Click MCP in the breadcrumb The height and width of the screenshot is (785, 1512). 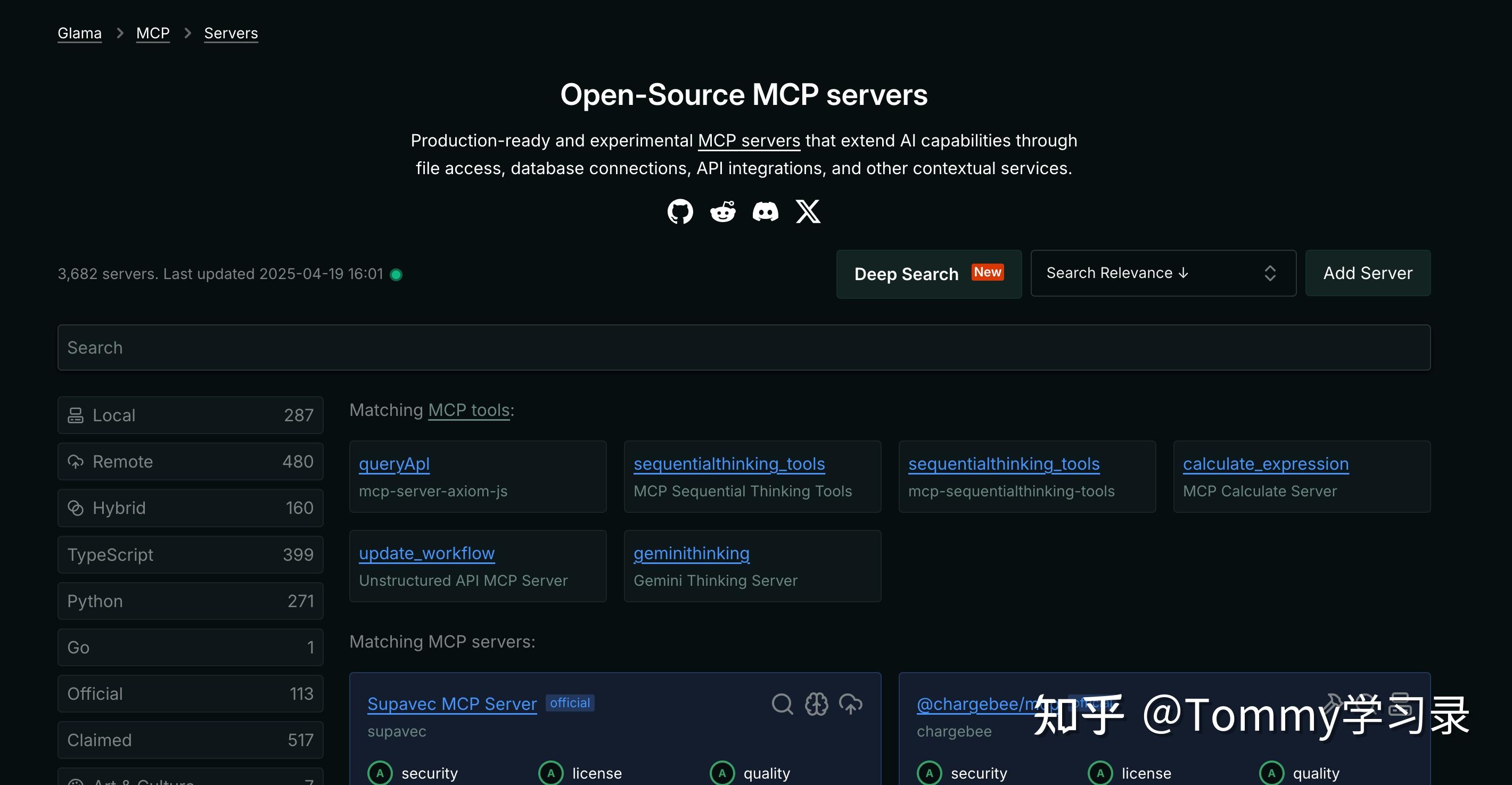153,33
